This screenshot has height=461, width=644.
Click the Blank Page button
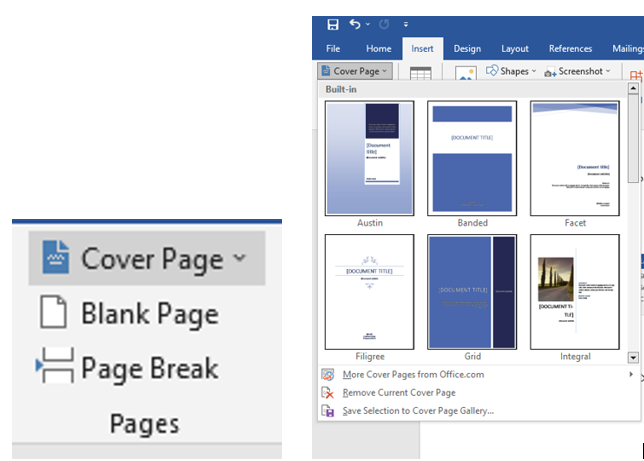129,313
